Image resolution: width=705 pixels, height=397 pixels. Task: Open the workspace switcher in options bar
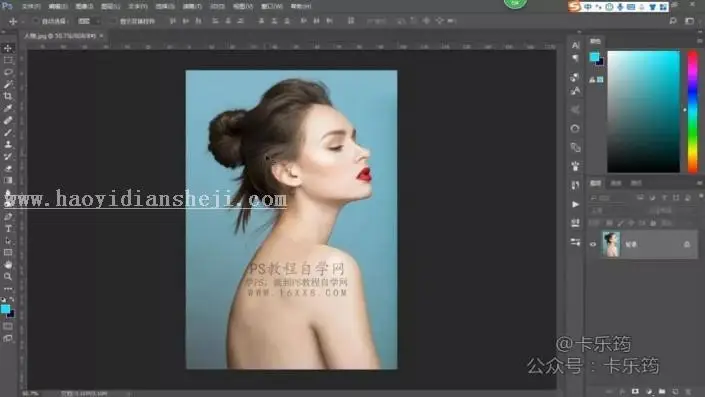[689, 21]
